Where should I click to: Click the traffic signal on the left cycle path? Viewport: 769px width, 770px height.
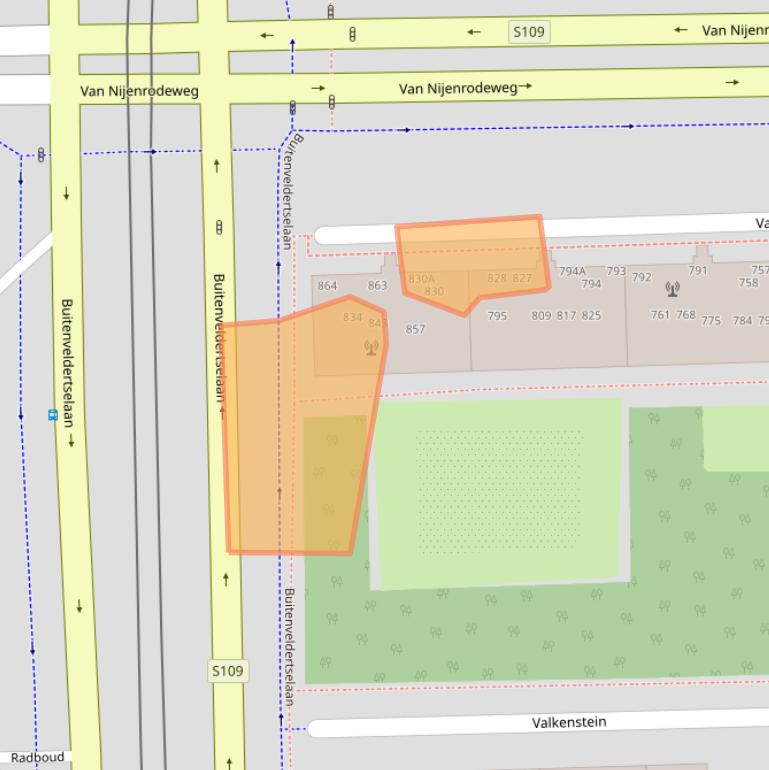pos(41,154)
